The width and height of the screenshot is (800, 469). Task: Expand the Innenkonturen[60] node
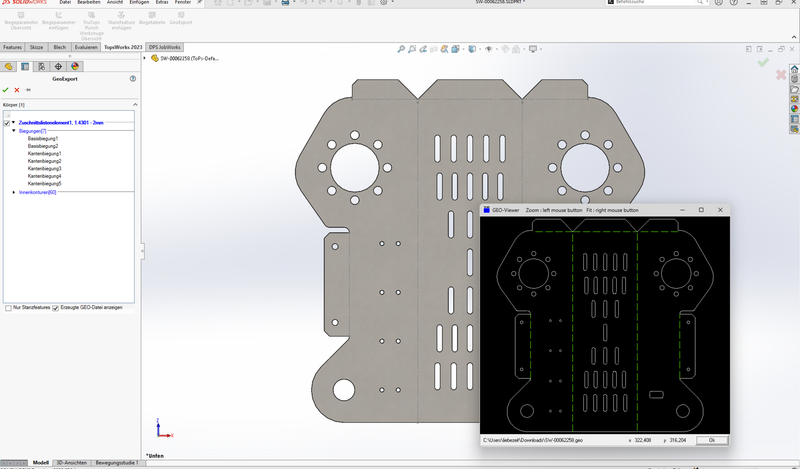[x=14, y=192]
